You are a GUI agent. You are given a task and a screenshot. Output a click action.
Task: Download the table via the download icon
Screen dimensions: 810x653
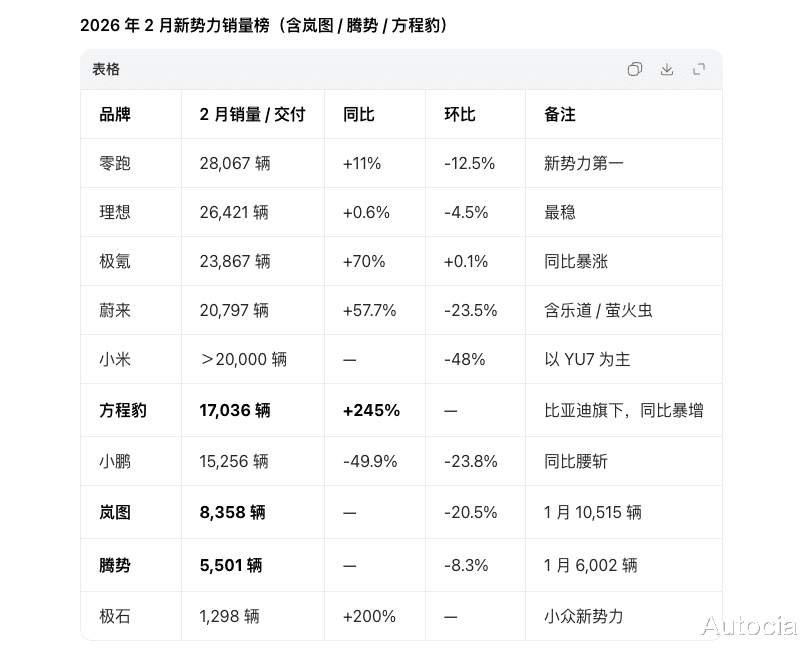click(667, 69)
